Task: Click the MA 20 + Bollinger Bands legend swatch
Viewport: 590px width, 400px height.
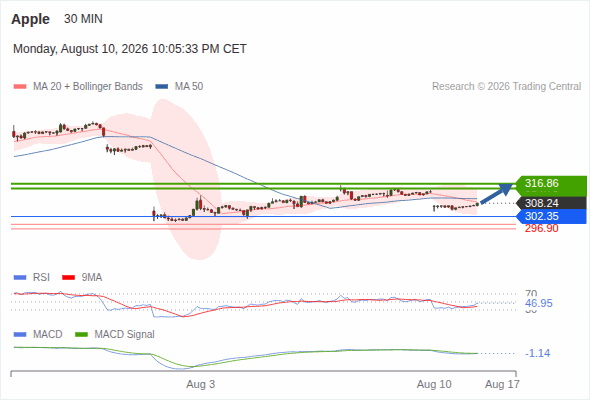Action: tap(20, 87)
